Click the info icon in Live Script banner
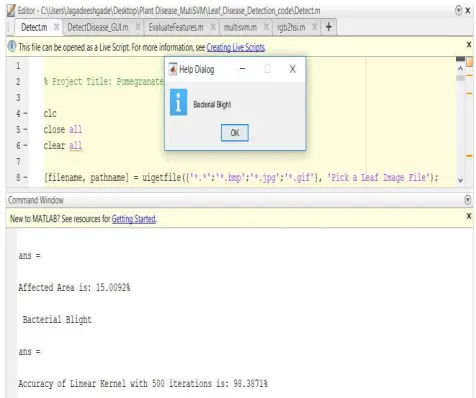Viewport: 476px width, 398px height. [12, 46]
